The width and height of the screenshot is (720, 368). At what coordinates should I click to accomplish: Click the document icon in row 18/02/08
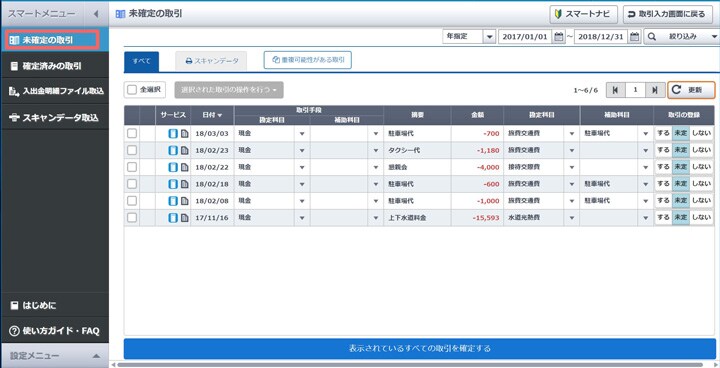(184, 201)
